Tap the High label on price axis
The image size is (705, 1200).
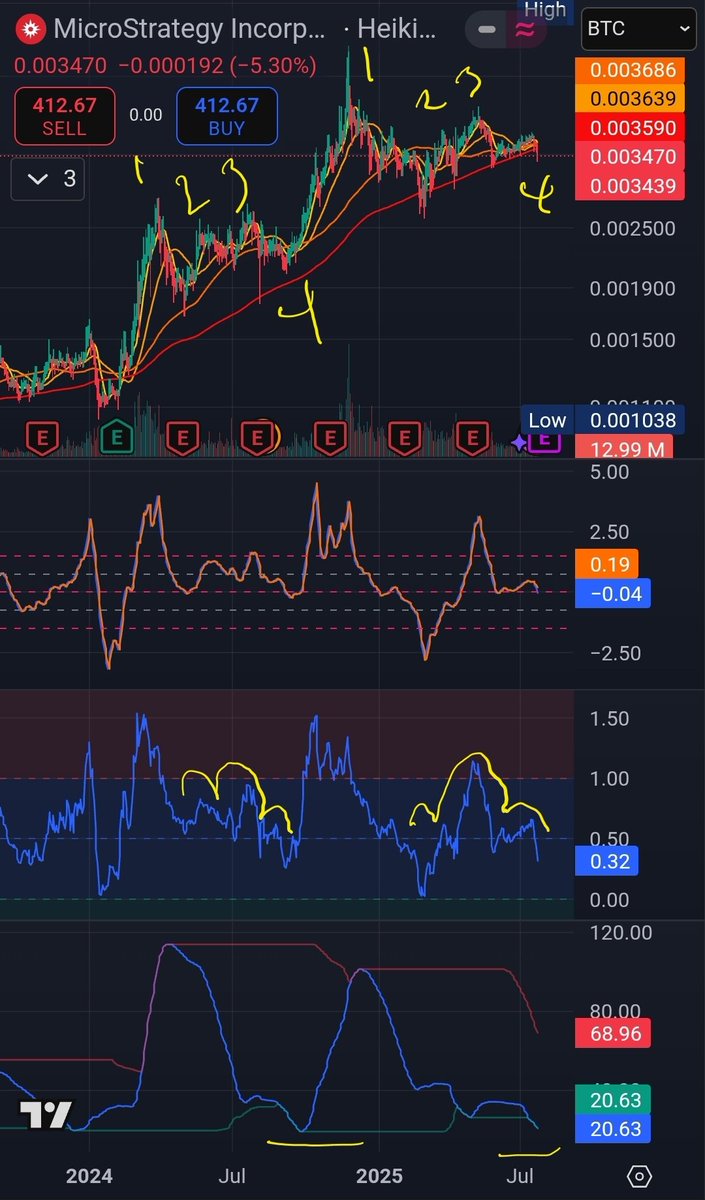[x=545, y=10]
